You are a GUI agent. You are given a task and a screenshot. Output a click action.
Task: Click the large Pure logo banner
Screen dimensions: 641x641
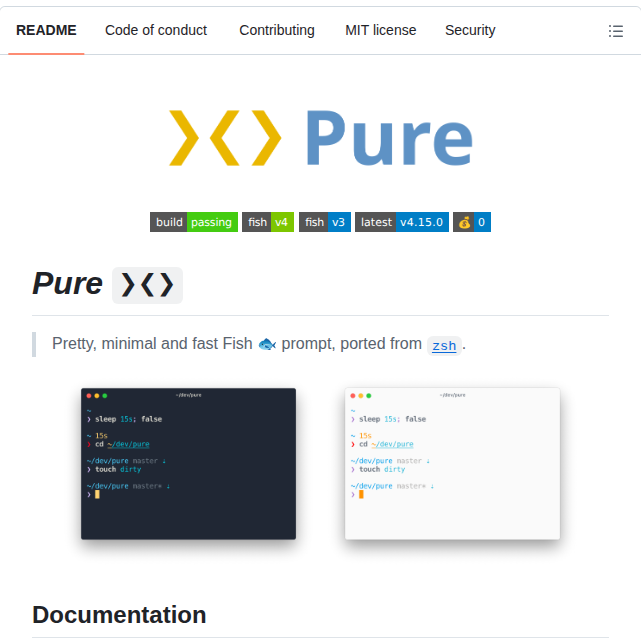tap(320, 137)
